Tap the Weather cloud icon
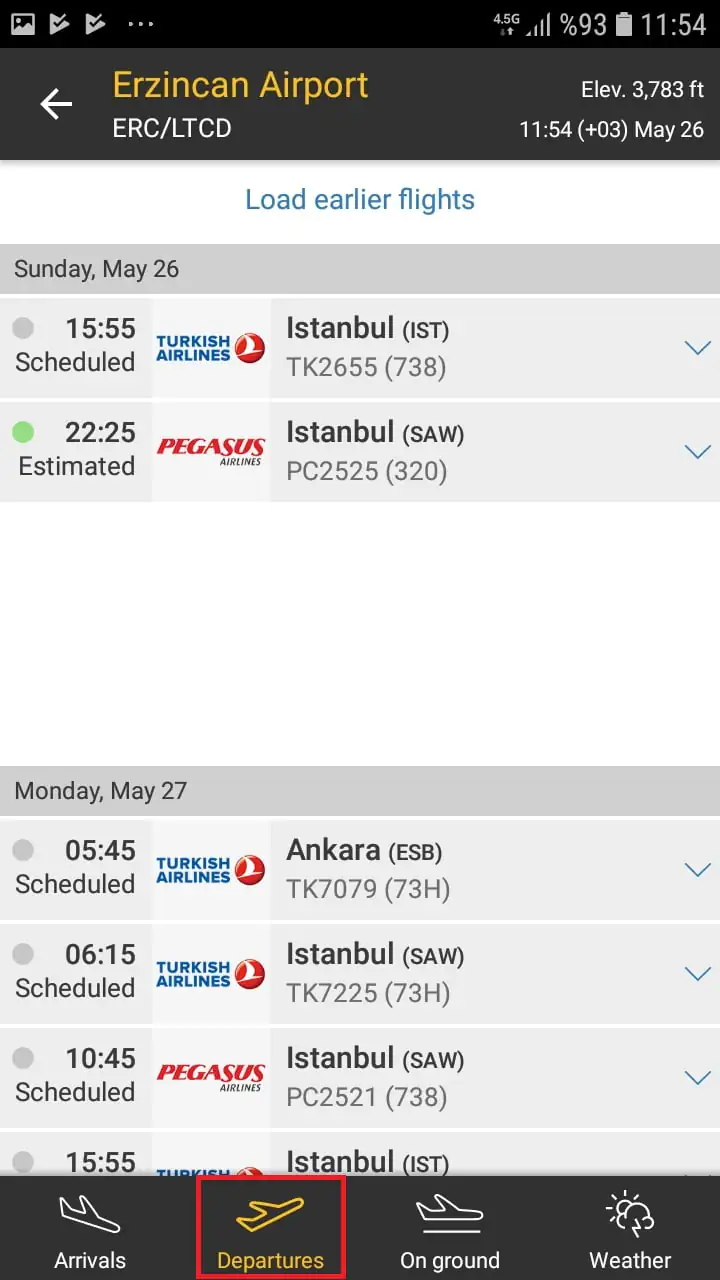This screenshot has height=1280, width=720. (630, 1214)
